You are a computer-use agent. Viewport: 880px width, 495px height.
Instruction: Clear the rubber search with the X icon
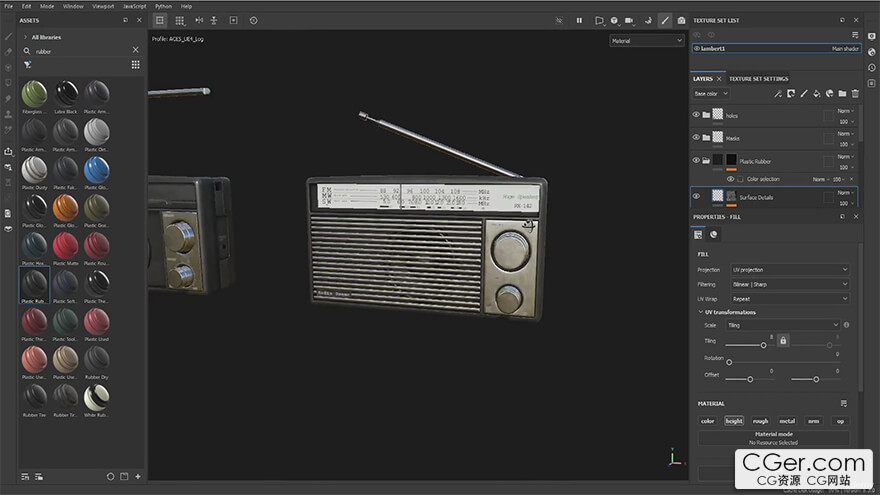coord(136,50)
